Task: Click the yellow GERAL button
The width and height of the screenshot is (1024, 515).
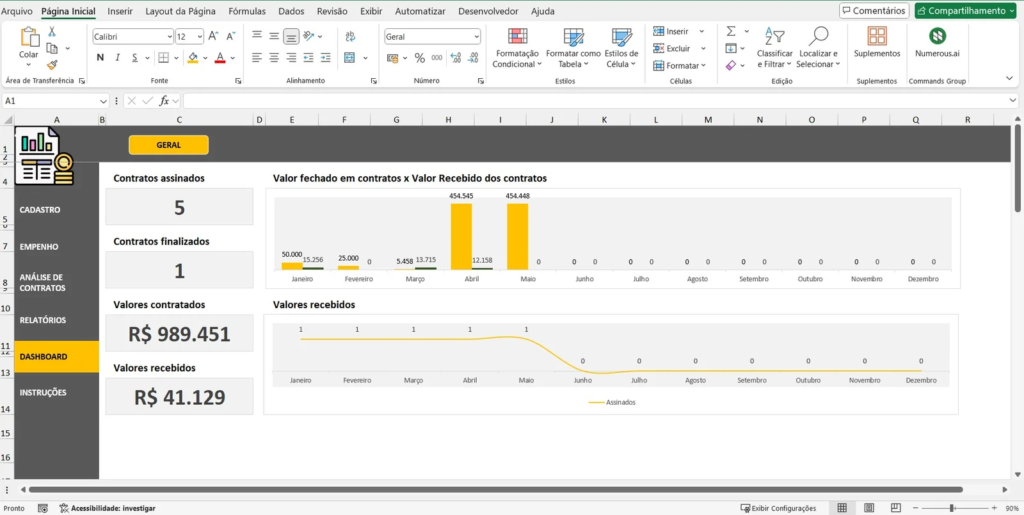Action: (x=168, y=145)
